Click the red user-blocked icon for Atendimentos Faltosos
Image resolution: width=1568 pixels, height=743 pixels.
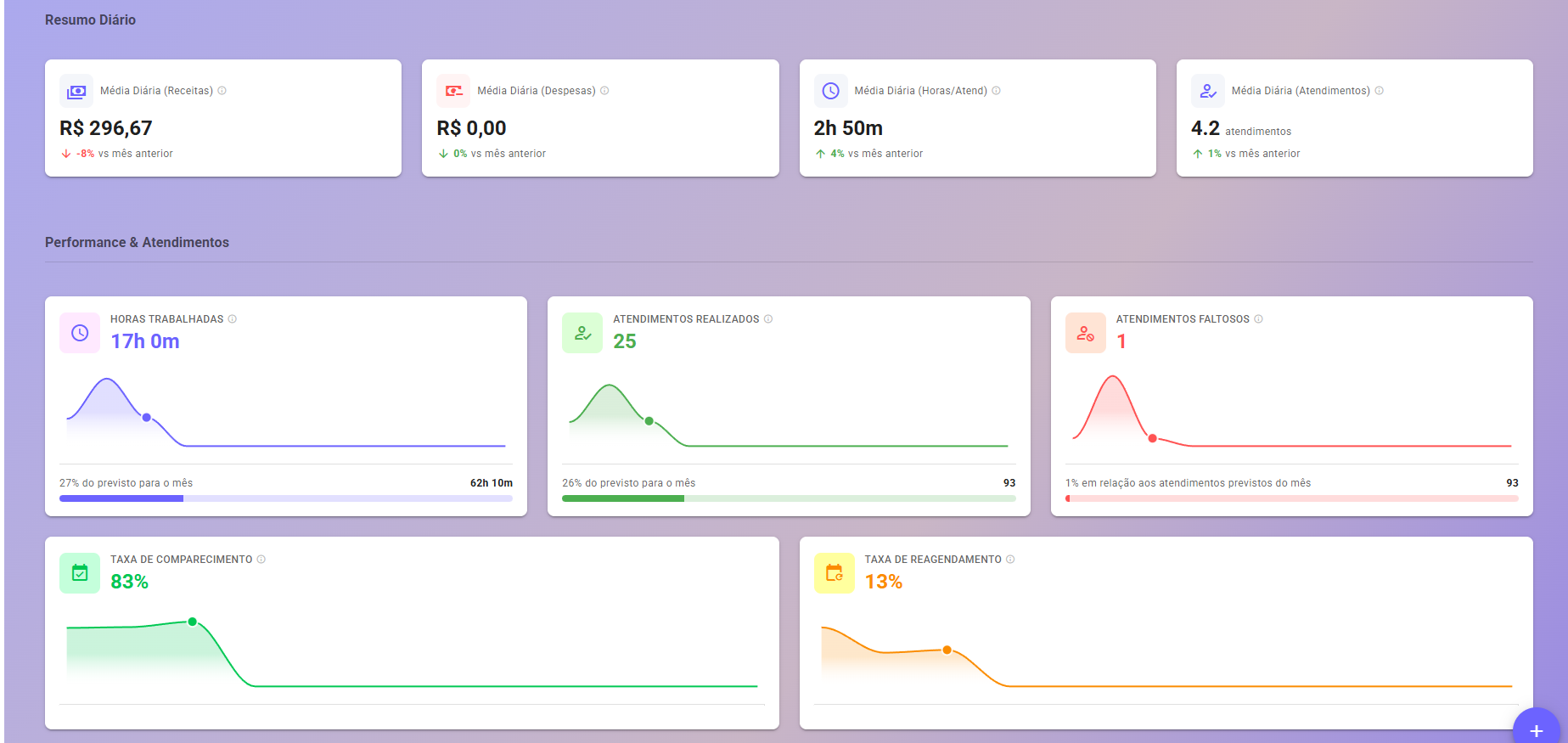(1085, 333)
